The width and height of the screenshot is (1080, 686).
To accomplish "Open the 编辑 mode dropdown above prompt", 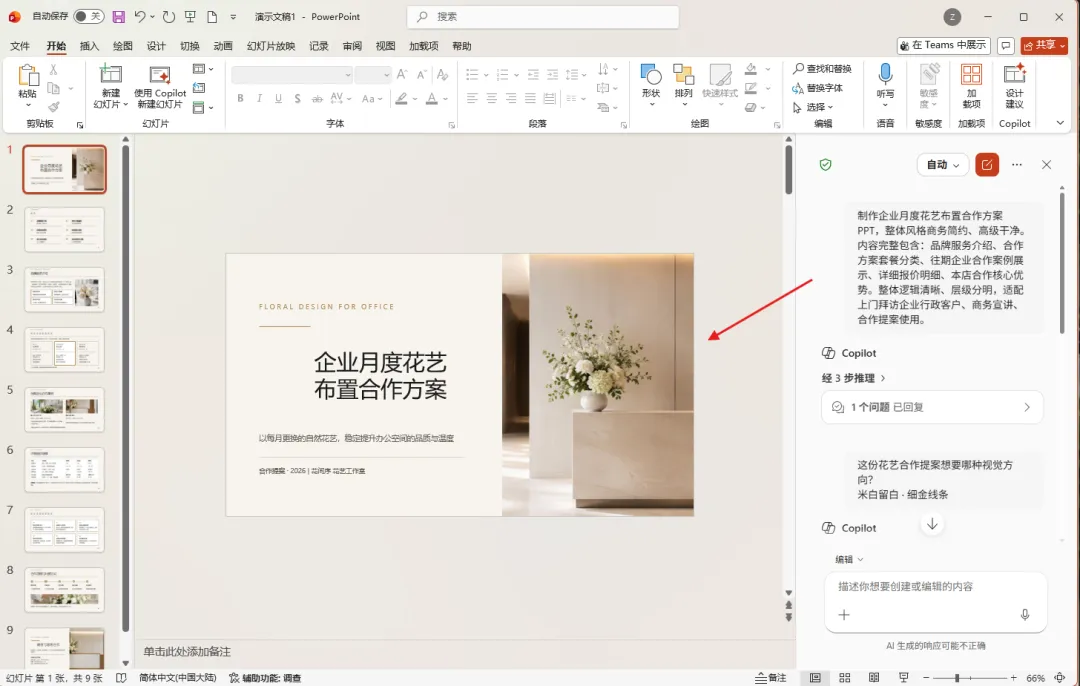I will [x=849, y=559].
